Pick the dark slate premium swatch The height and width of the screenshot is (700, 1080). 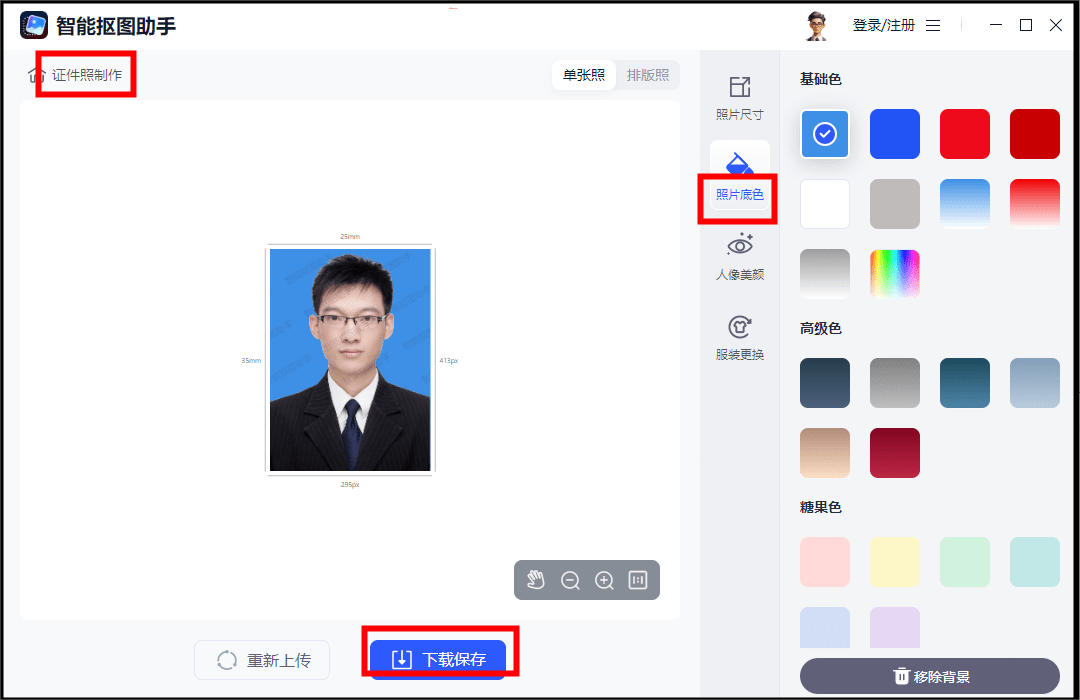825,383
